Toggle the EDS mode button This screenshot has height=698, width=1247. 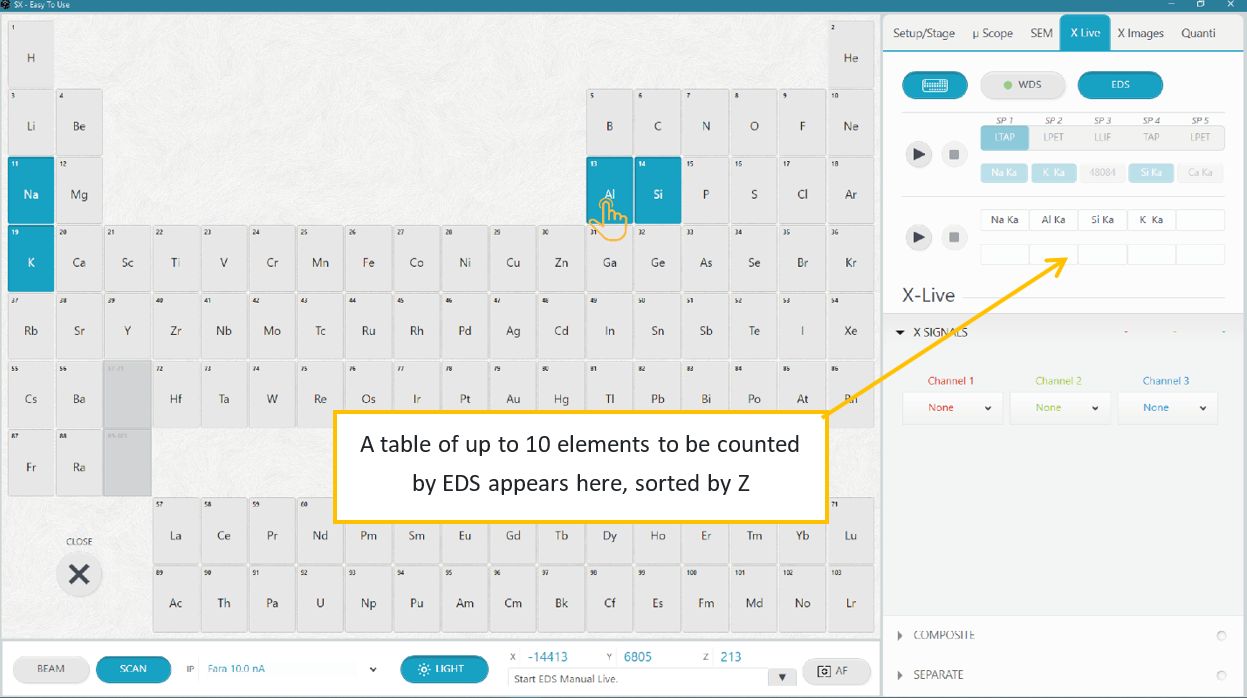click(1120, 85)
